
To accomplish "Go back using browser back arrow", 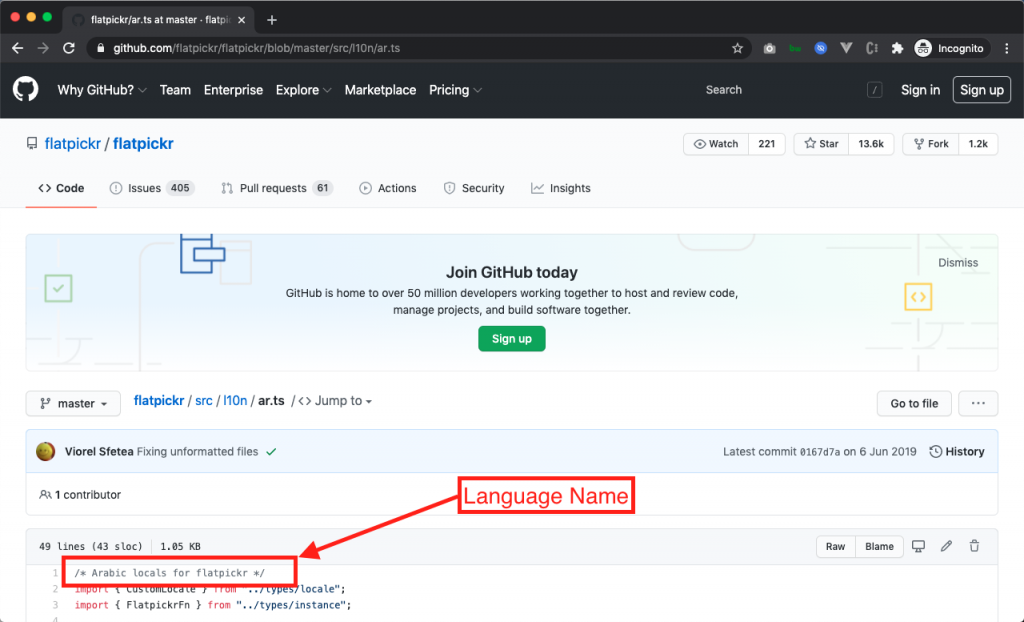I will click(x=18, y=48).
